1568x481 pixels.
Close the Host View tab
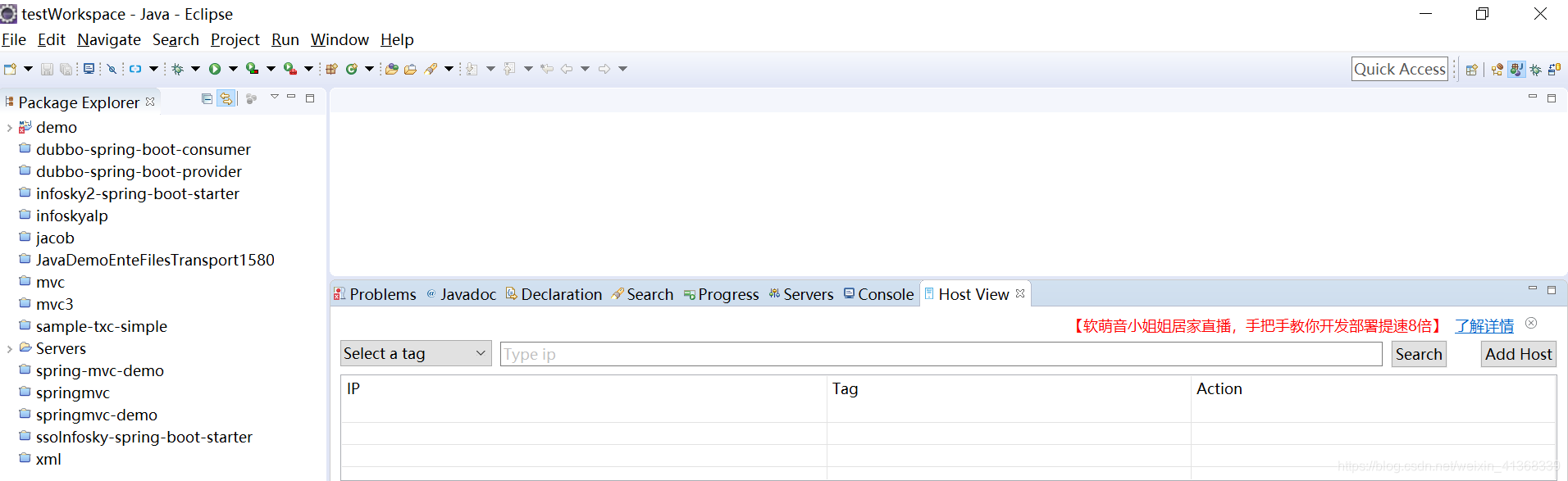point(1020,293)
